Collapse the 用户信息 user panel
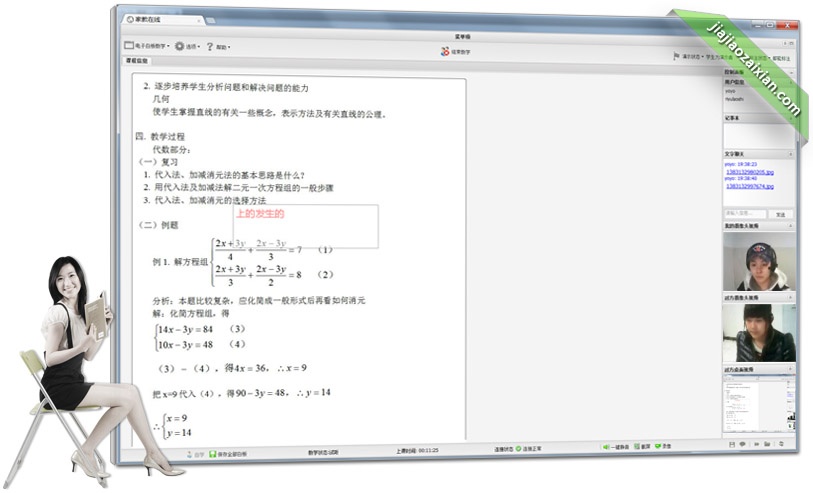The image size is (813, 493). click(x=790, y=82)
